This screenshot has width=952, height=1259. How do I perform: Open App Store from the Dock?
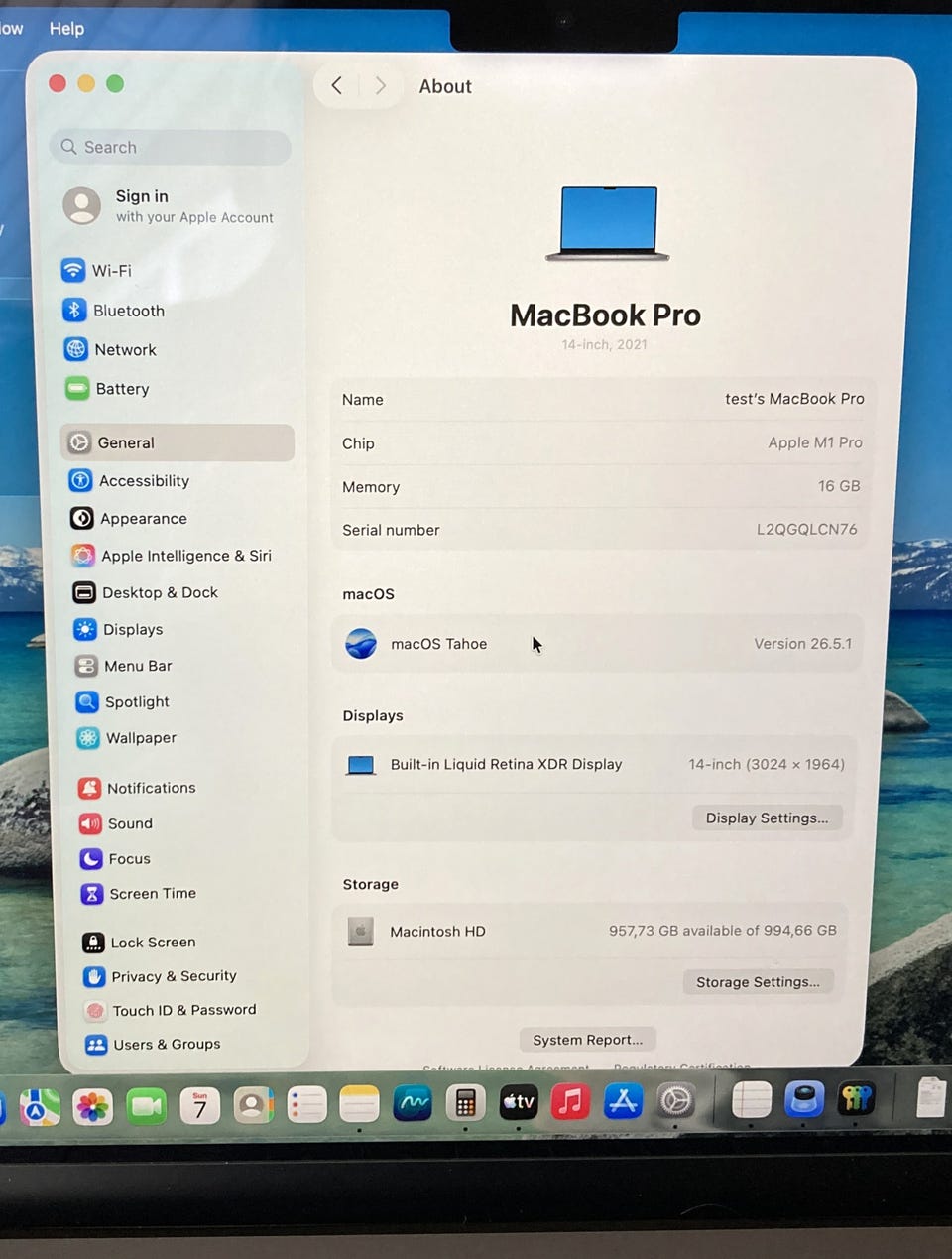tap(623, 1101)
